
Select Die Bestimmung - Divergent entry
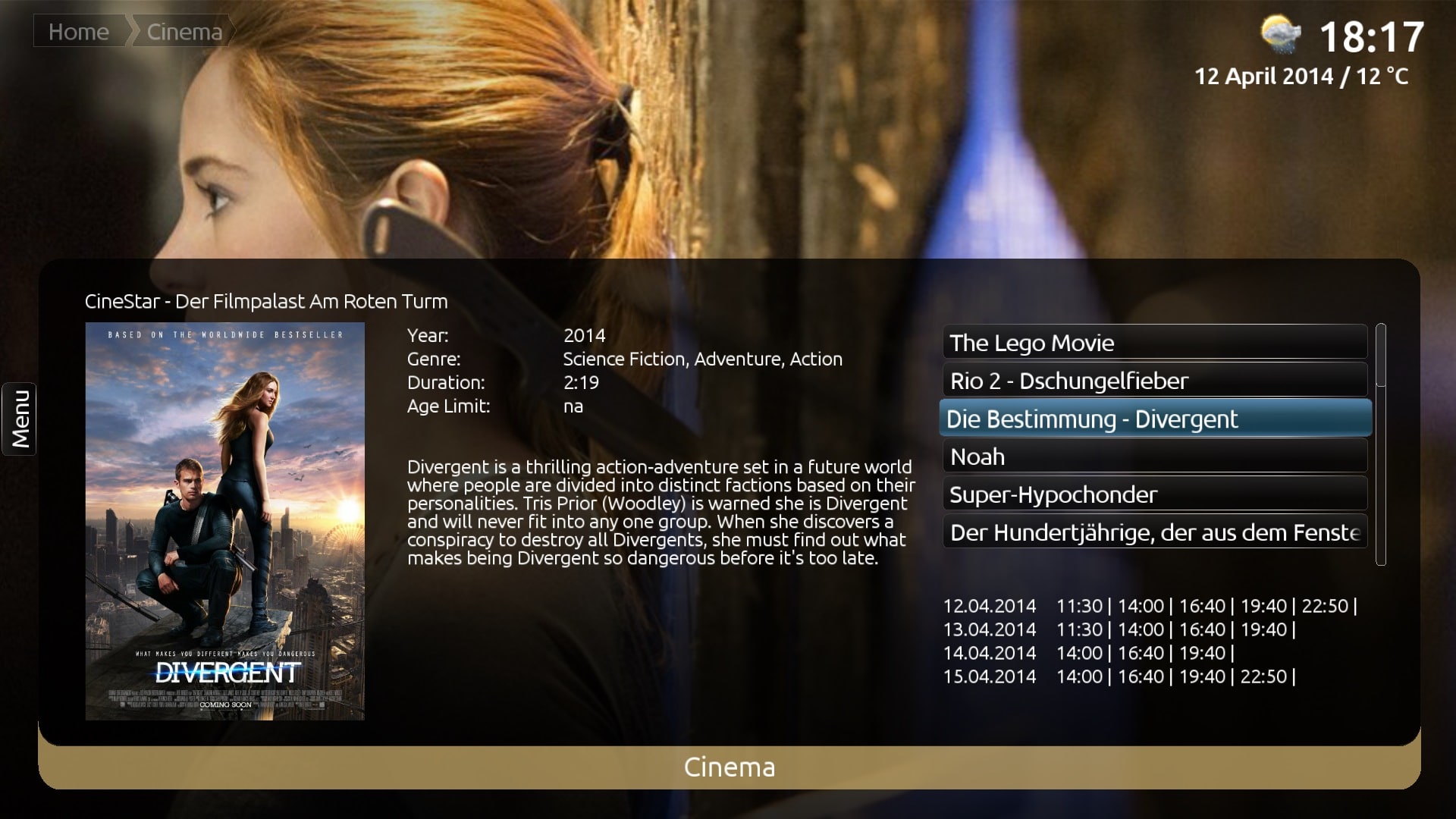click(1155, 419)
